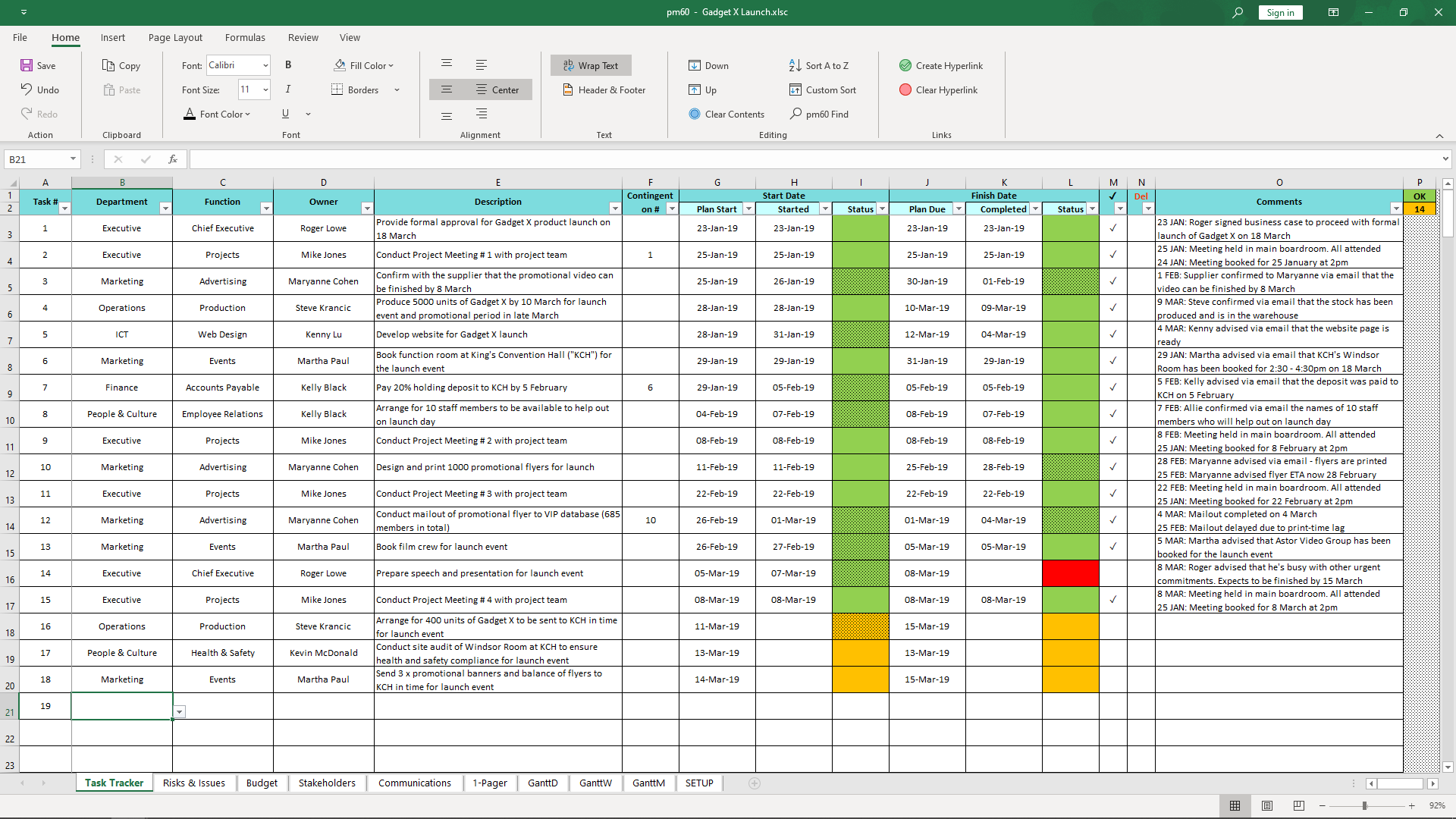Click Create Hyperlink green icon

click(x=905, y=66)
